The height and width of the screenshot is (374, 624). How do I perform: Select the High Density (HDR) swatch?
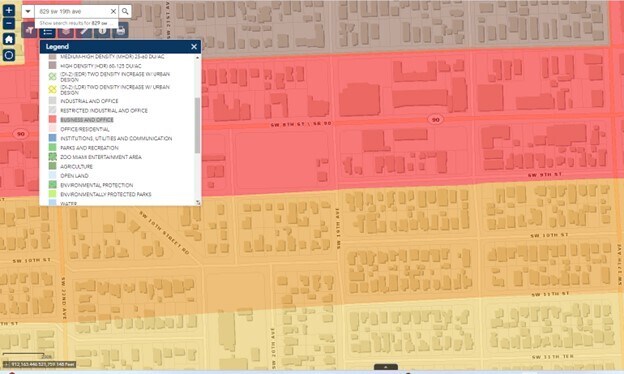tap(52, 65)
